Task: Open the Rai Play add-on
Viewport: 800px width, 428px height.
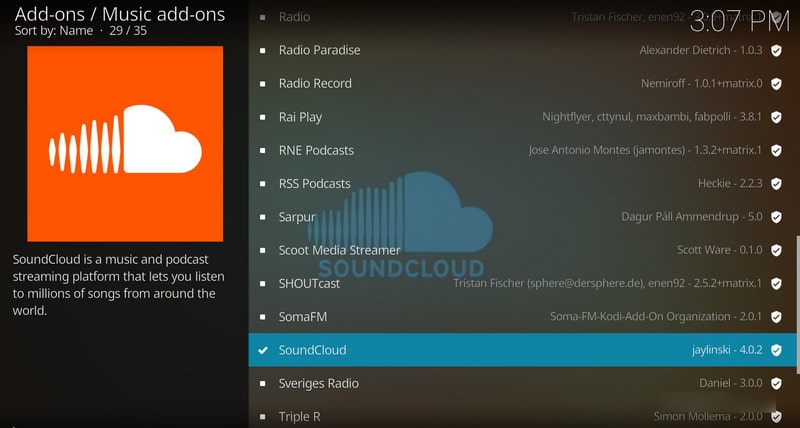Action: coord(521,117)
